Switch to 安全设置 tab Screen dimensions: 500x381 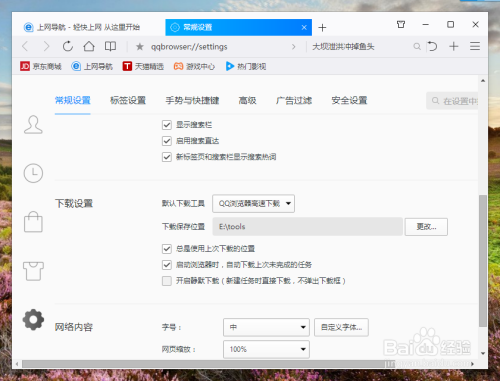pos(349,100)
